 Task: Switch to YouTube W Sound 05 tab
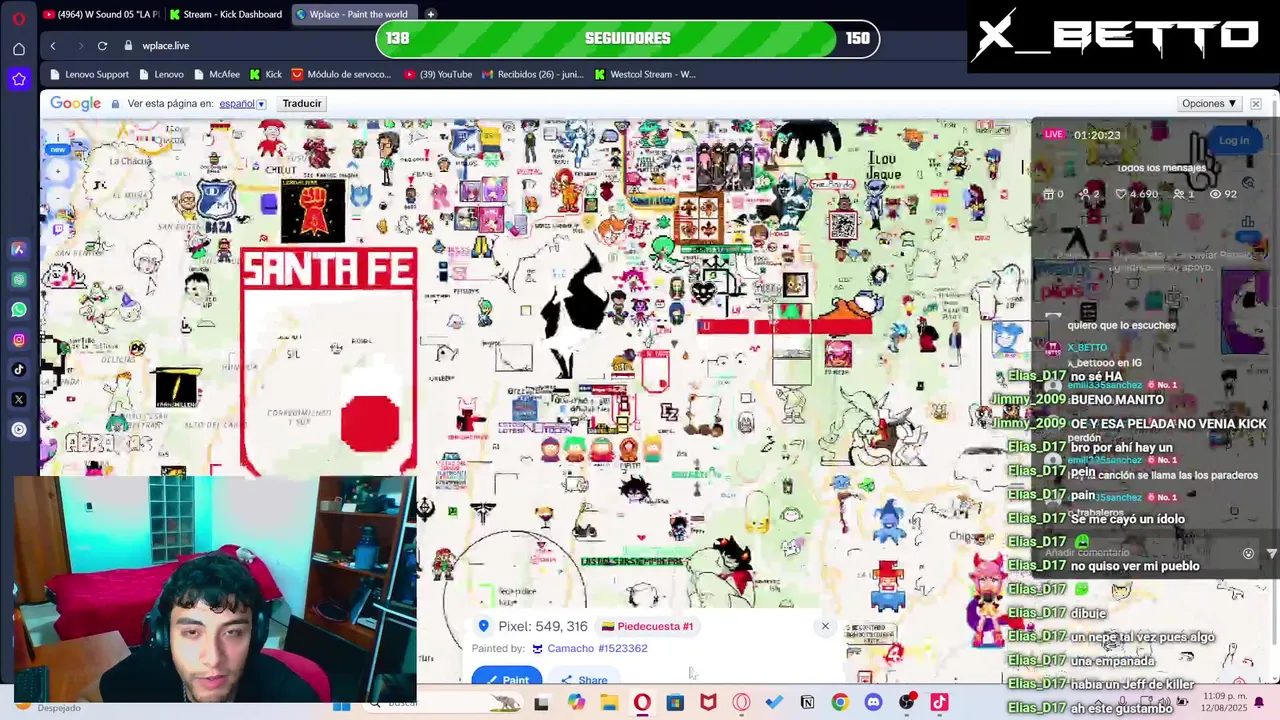point(102,14)
